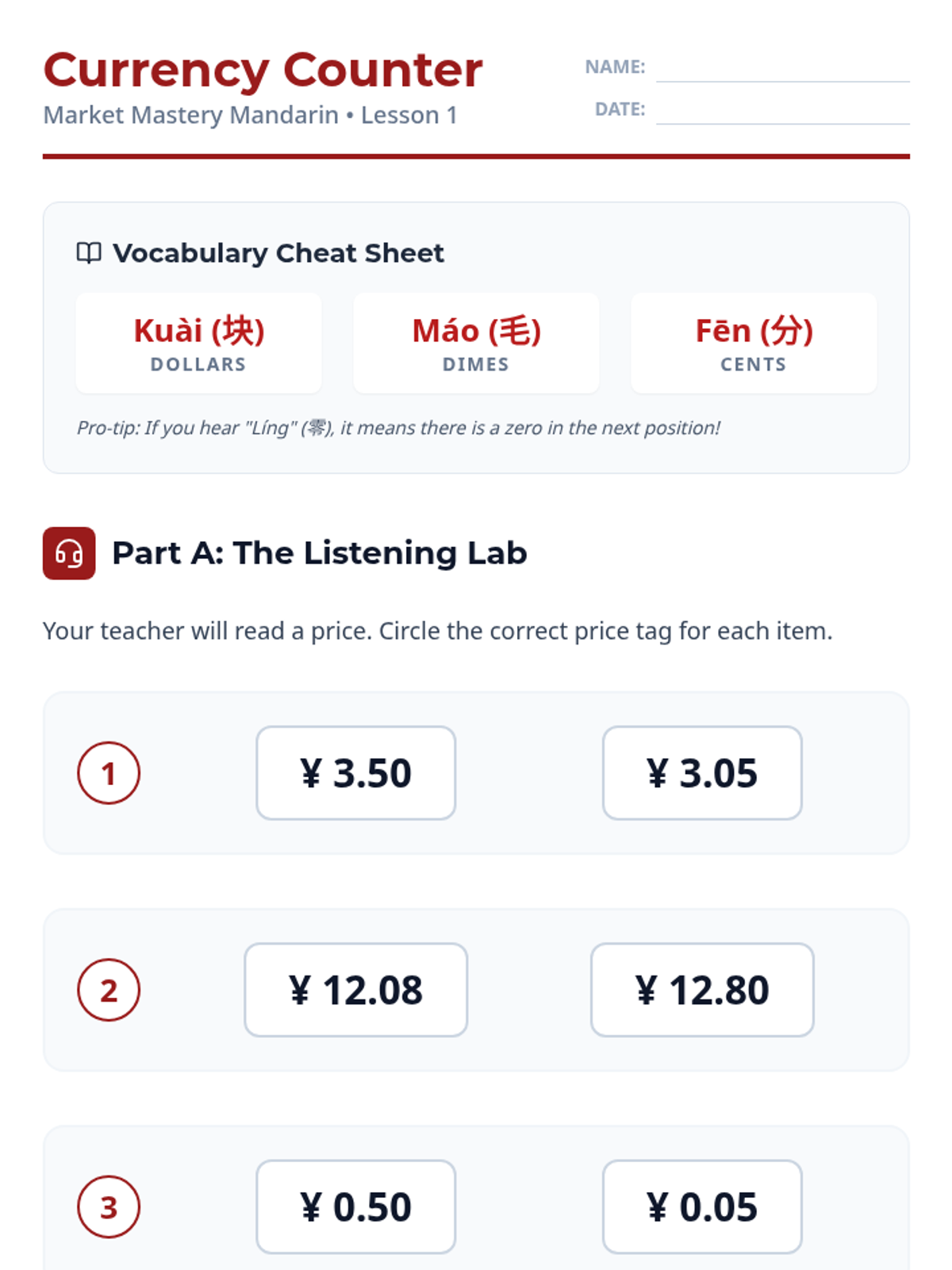This screenshot has width=952, height=1270.
Task: Click the Part A: The Listening Lab heading
Action: pyautogui.click(x=320, y=553)
